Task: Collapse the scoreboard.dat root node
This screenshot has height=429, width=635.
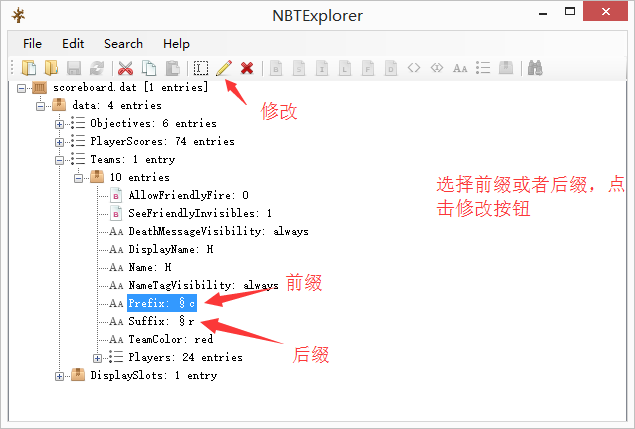Action: [21, 88]
